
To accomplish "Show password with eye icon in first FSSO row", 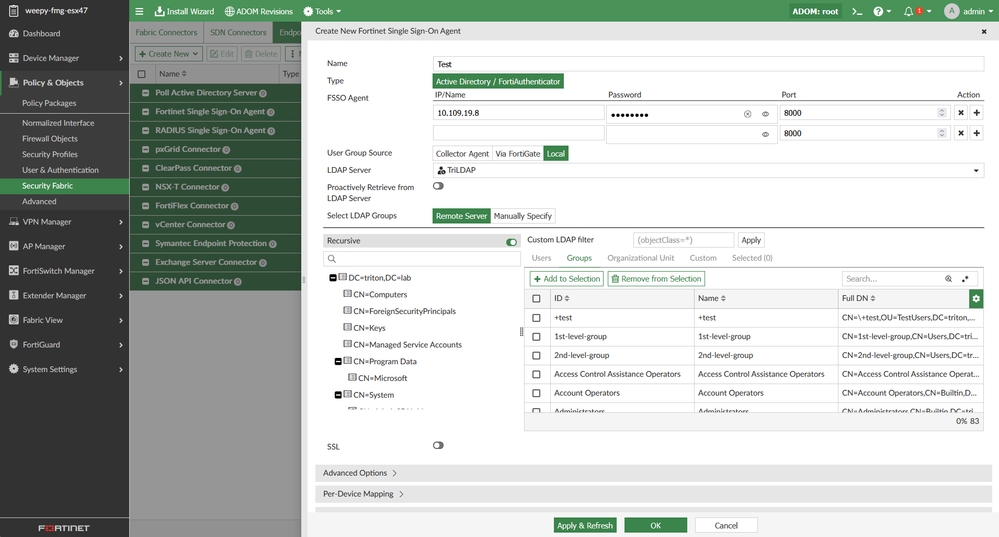I will (x=766, y=114).
